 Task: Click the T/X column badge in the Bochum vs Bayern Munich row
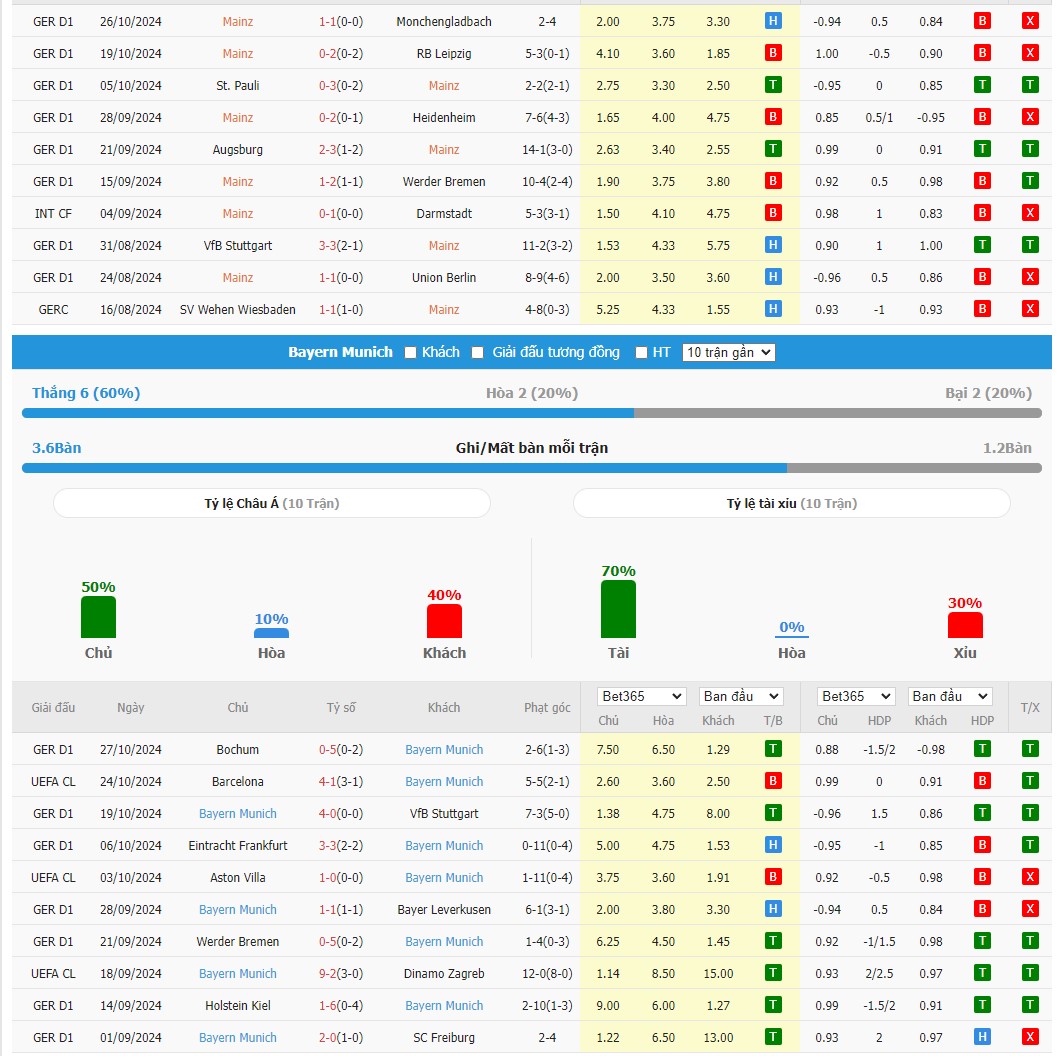1029,749
